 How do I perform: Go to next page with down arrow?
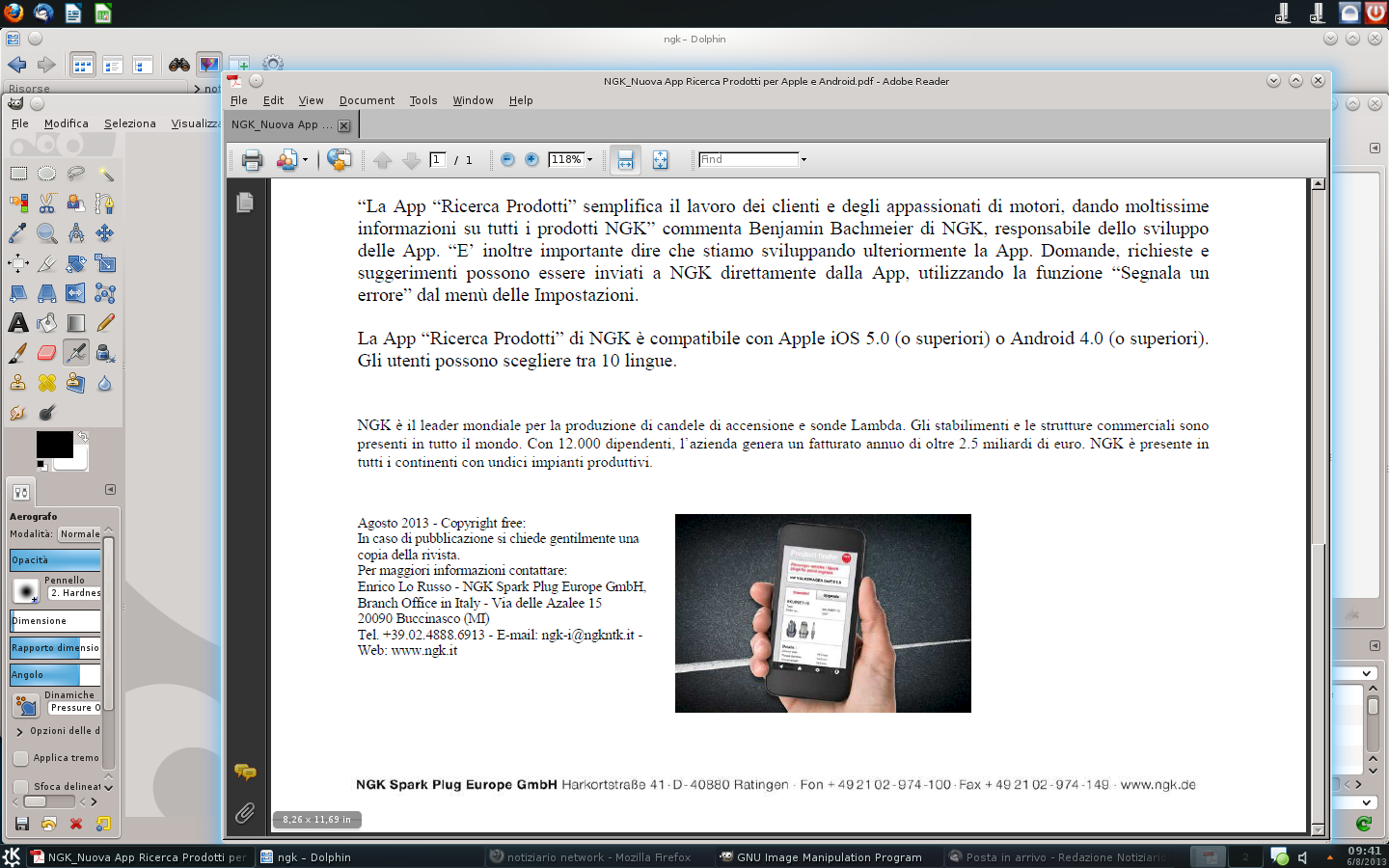411,160
